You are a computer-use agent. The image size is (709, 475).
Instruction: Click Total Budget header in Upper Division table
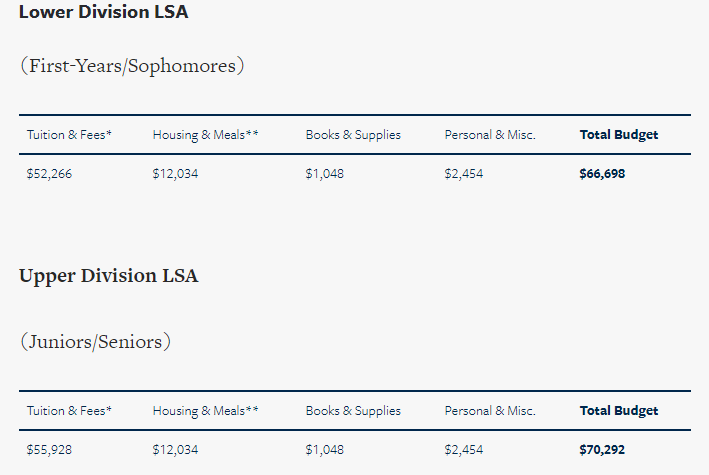pos(619,411)
